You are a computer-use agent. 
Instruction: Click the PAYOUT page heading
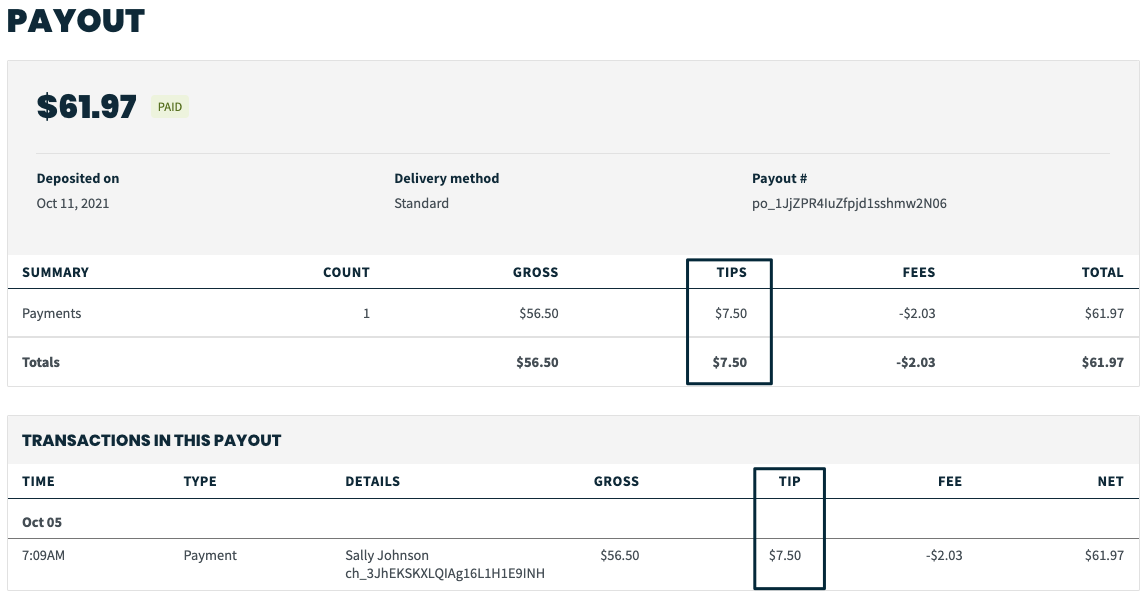(x=77, y=20)
